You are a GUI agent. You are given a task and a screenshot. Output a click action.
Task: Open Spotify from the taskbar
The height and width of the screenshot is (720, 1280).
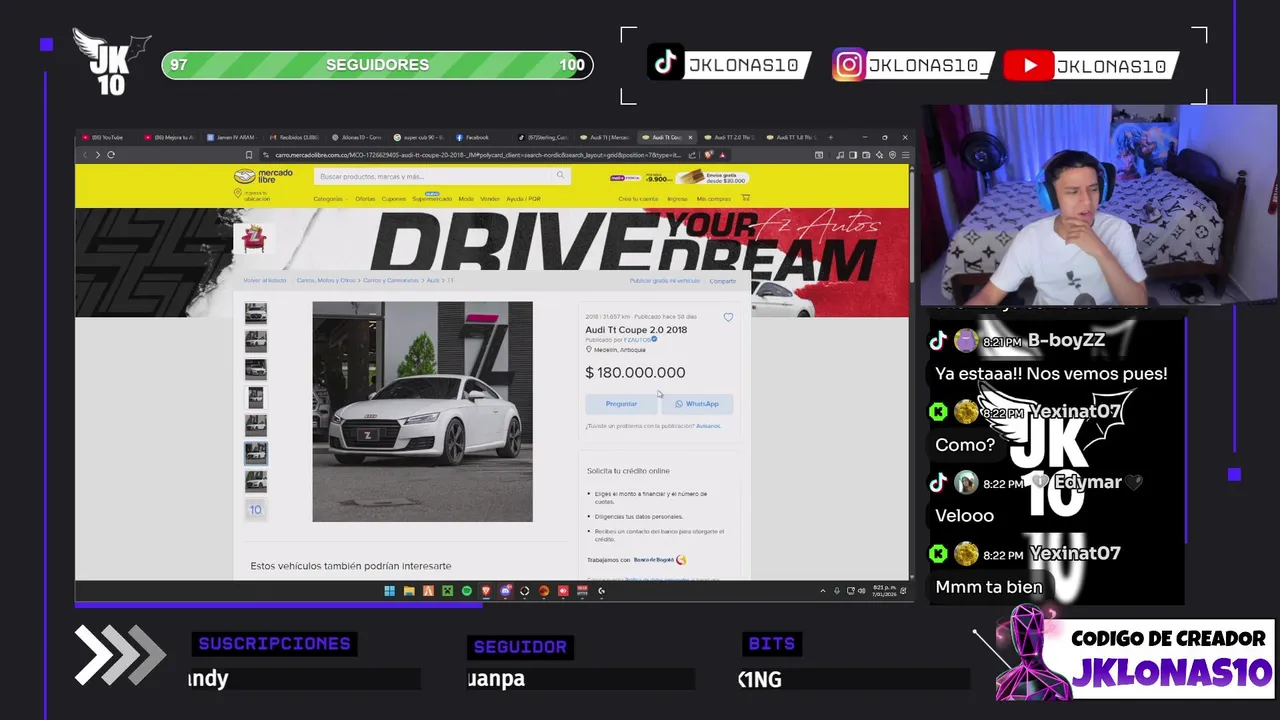pyautogui.click(x=467, y=591)
